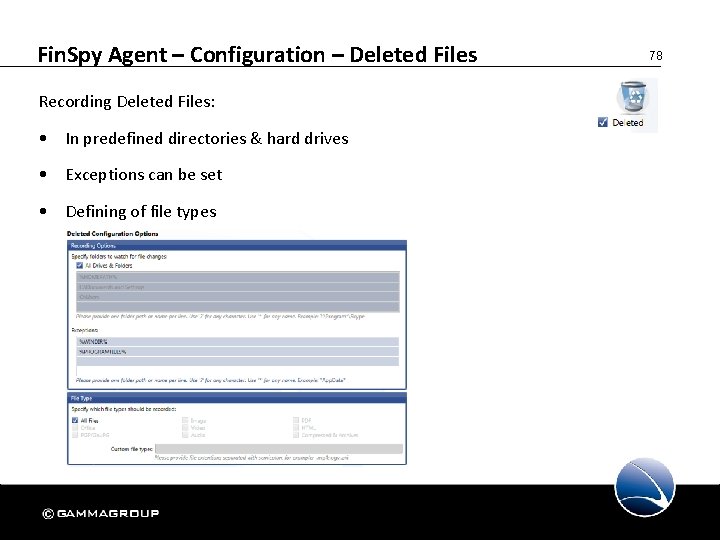The image size is (720, 540).
Task: Click 'Specify folders to watch' label
Action: 119,256
